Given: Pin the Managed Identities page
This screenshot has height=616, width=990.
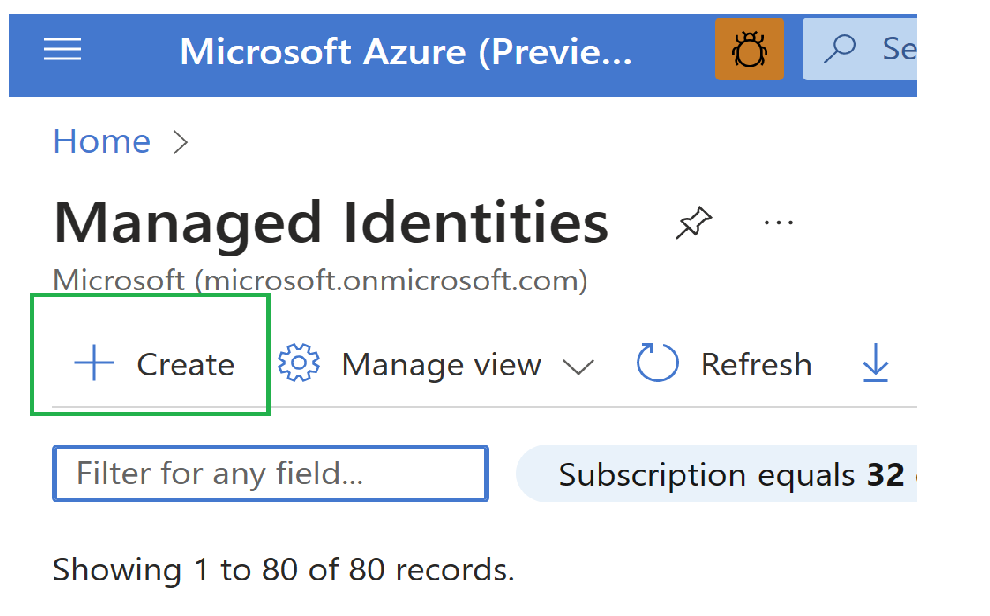Looking at the screenshot, I should pos(694,223).
